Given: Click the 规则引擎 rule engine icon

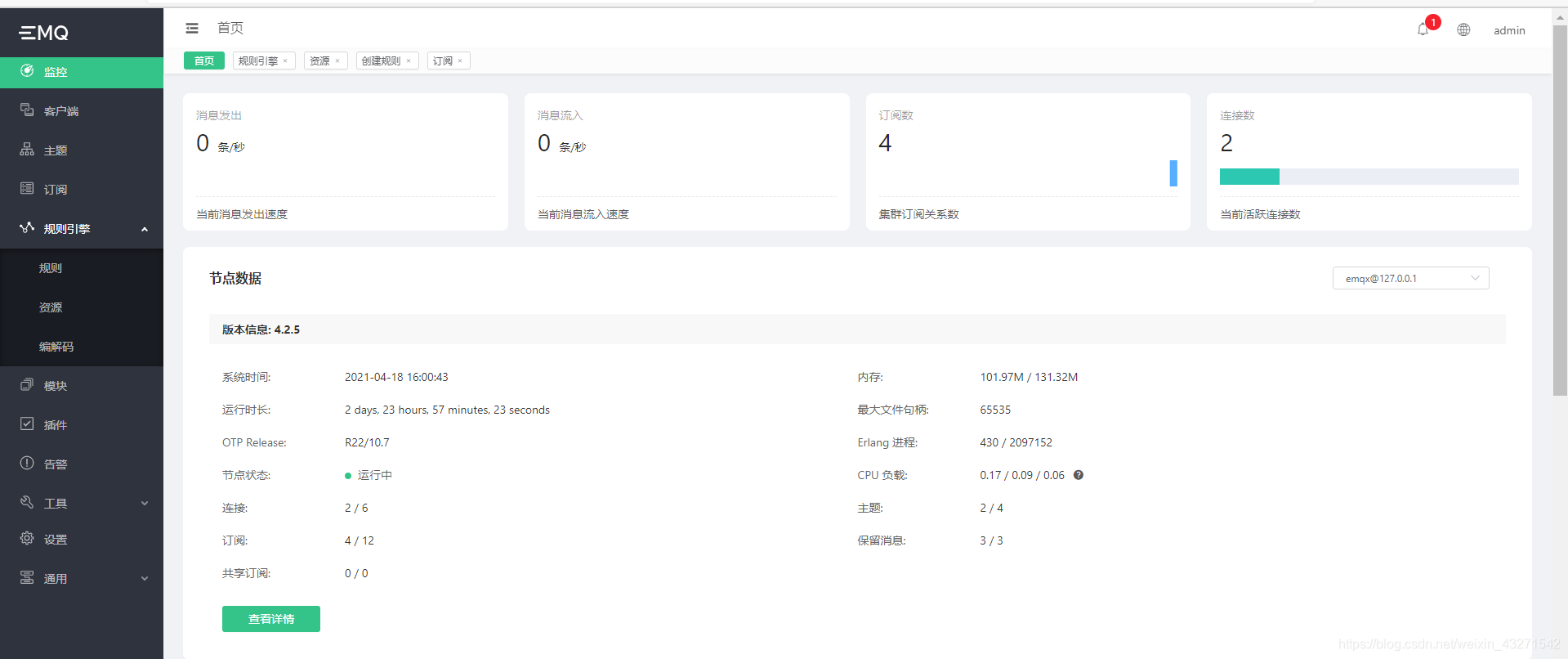Looking at the screenshot, I should point(27,228).
